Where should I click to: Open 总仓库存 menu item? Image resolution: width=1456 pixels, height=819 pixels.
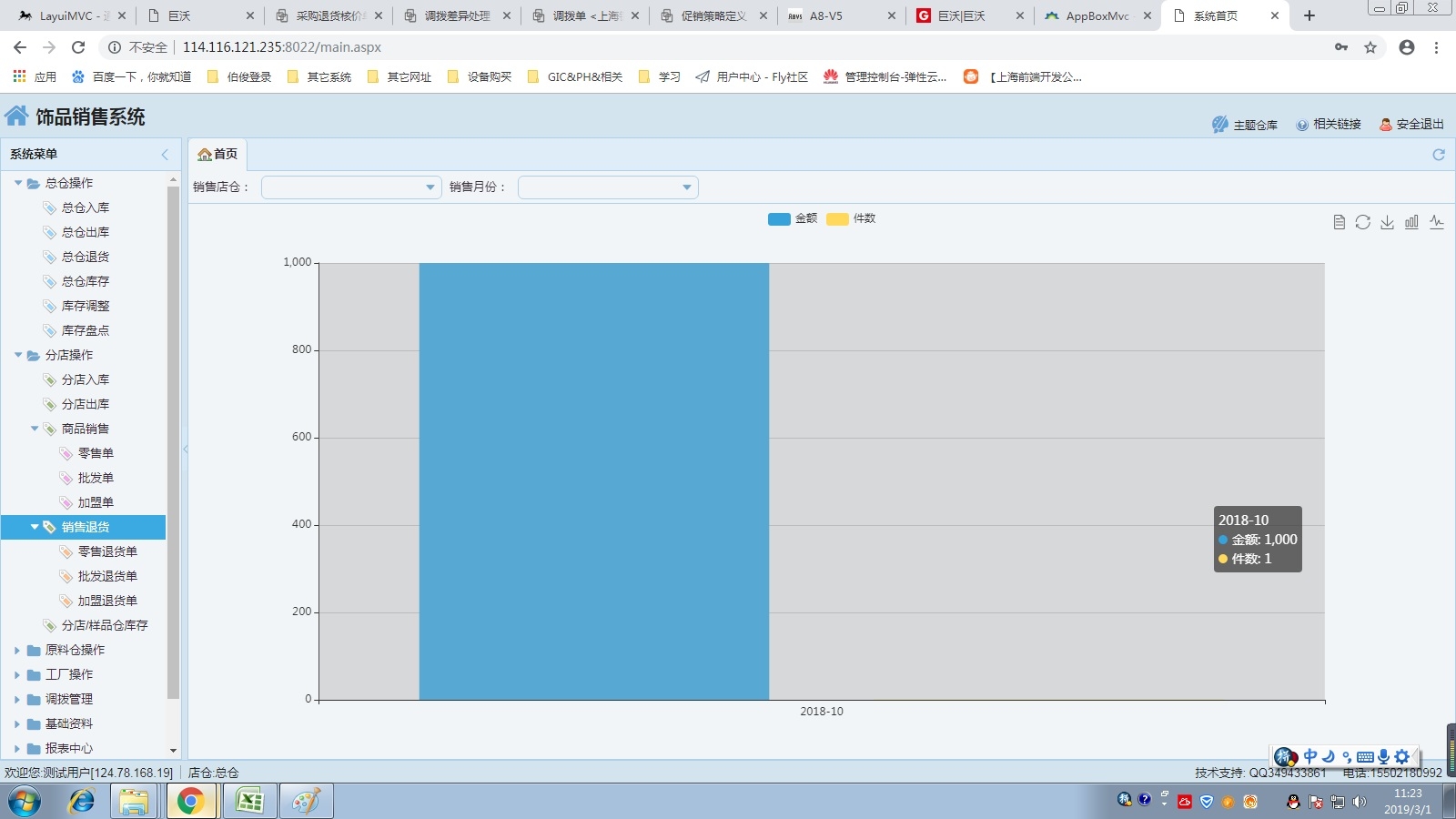(86, 281)
